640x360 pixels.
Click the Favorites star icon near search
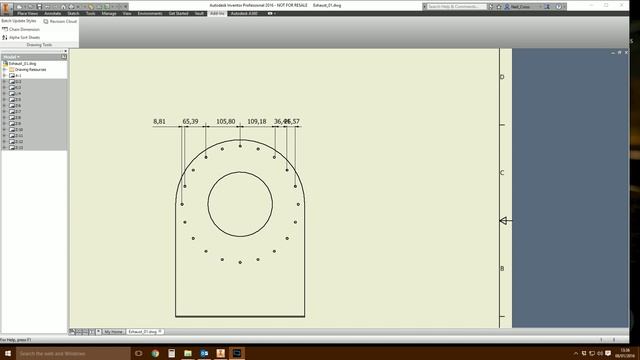pyautogui.click(x=499, y=7)
